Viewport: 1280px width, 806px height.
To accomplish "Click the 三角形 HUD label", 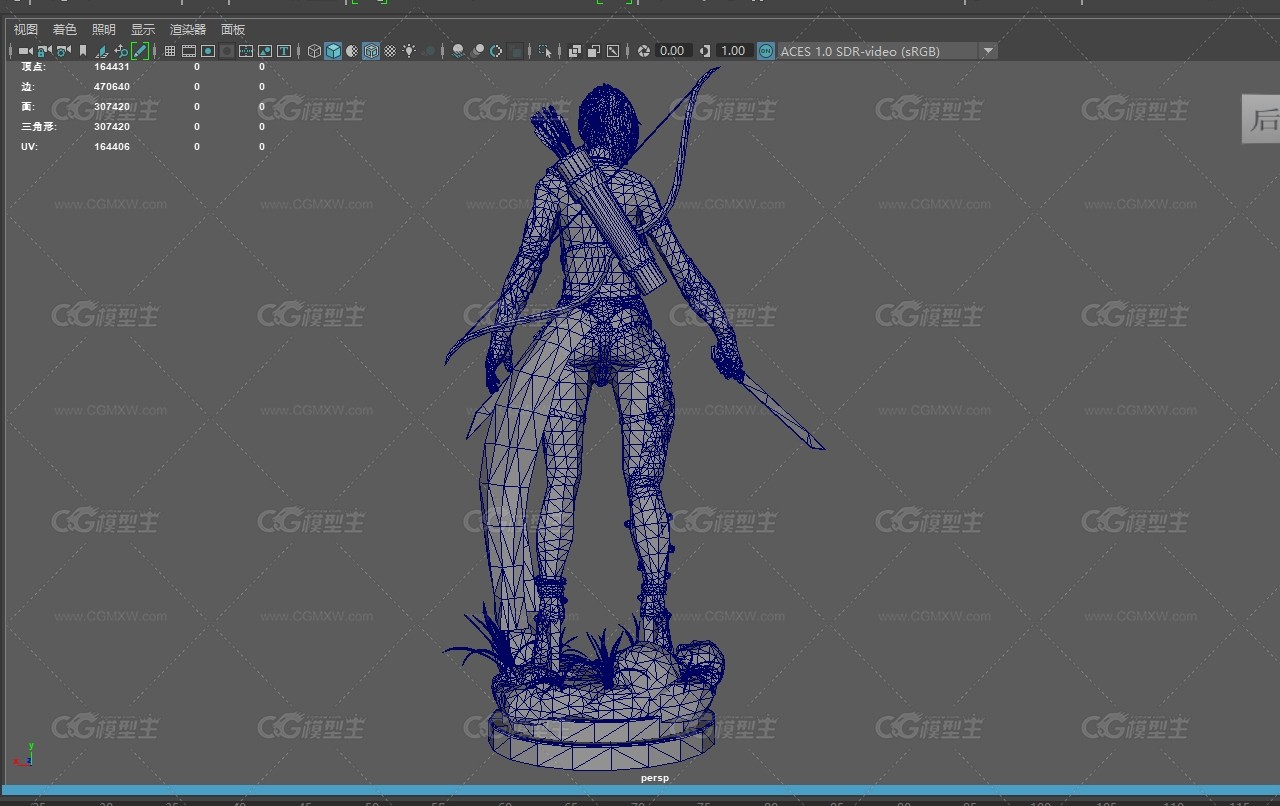I will (38, 127).
